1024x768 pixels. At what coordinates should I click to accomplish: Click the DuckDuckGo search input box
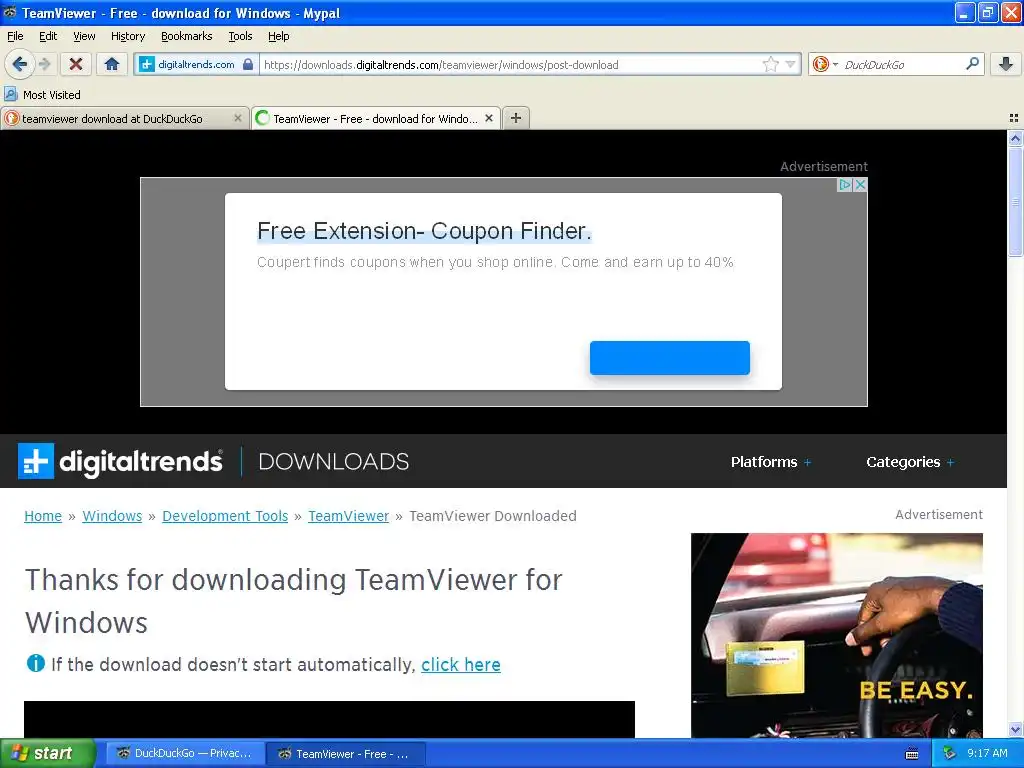tap(901, 65)
